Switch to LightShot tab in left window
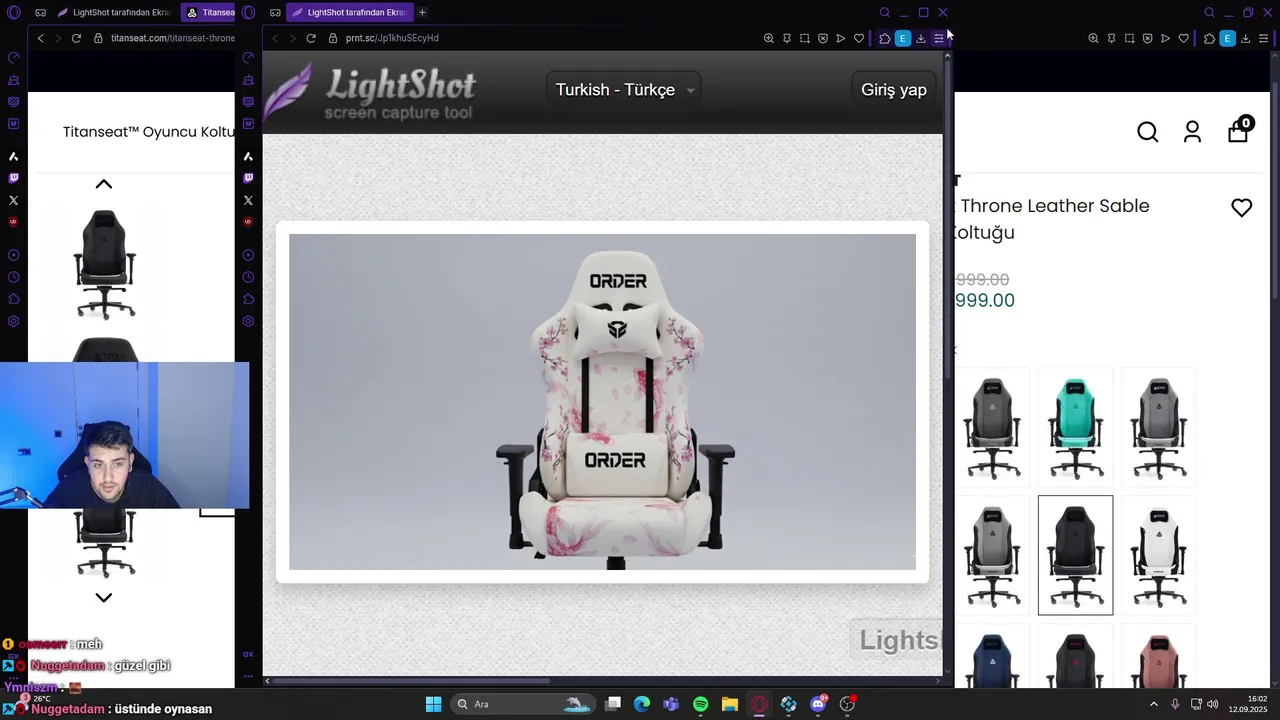This screenshot has height=720, width=1280. (x=113, y=12)
